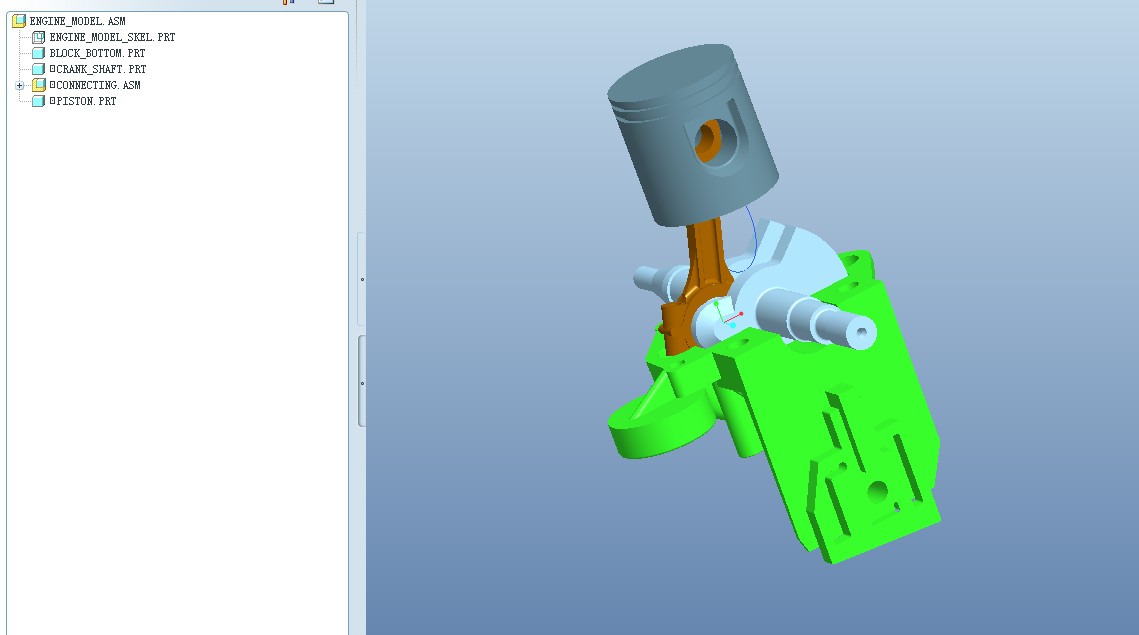Select ENGINE_MODEL_SKEL.PRT in the model tree
Screen dimensions: 1139x635
point(113,37)
